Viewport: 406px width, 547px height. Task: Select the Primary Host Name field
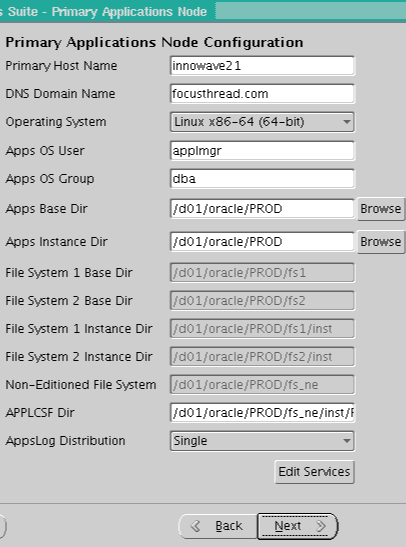262,66
